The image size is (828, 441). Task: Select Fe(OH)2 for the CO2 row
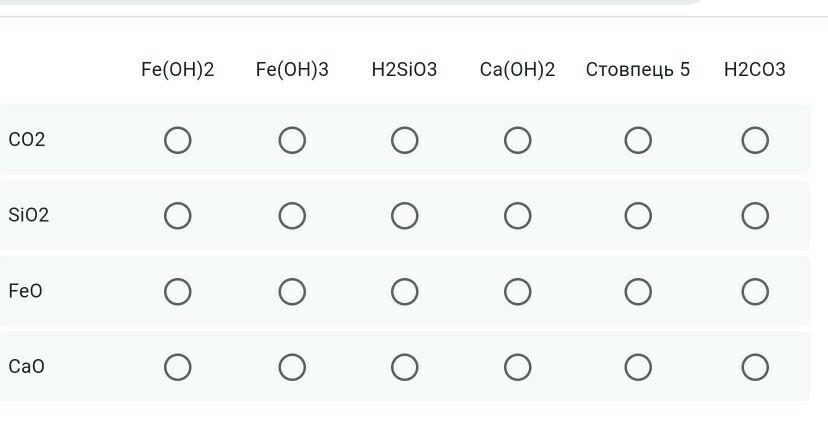pos(177,140)
